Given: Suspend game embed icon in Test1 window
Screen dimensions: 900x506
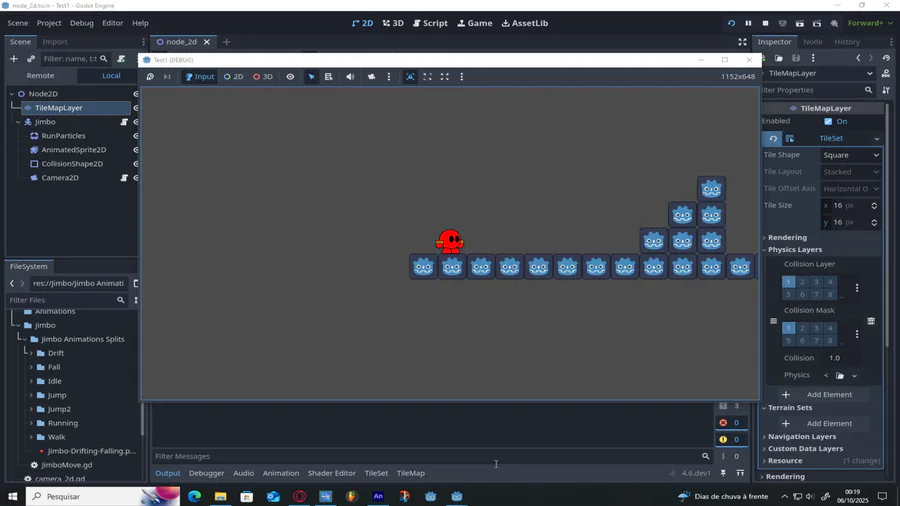Looking at the screenshot, I should [150, 76].
